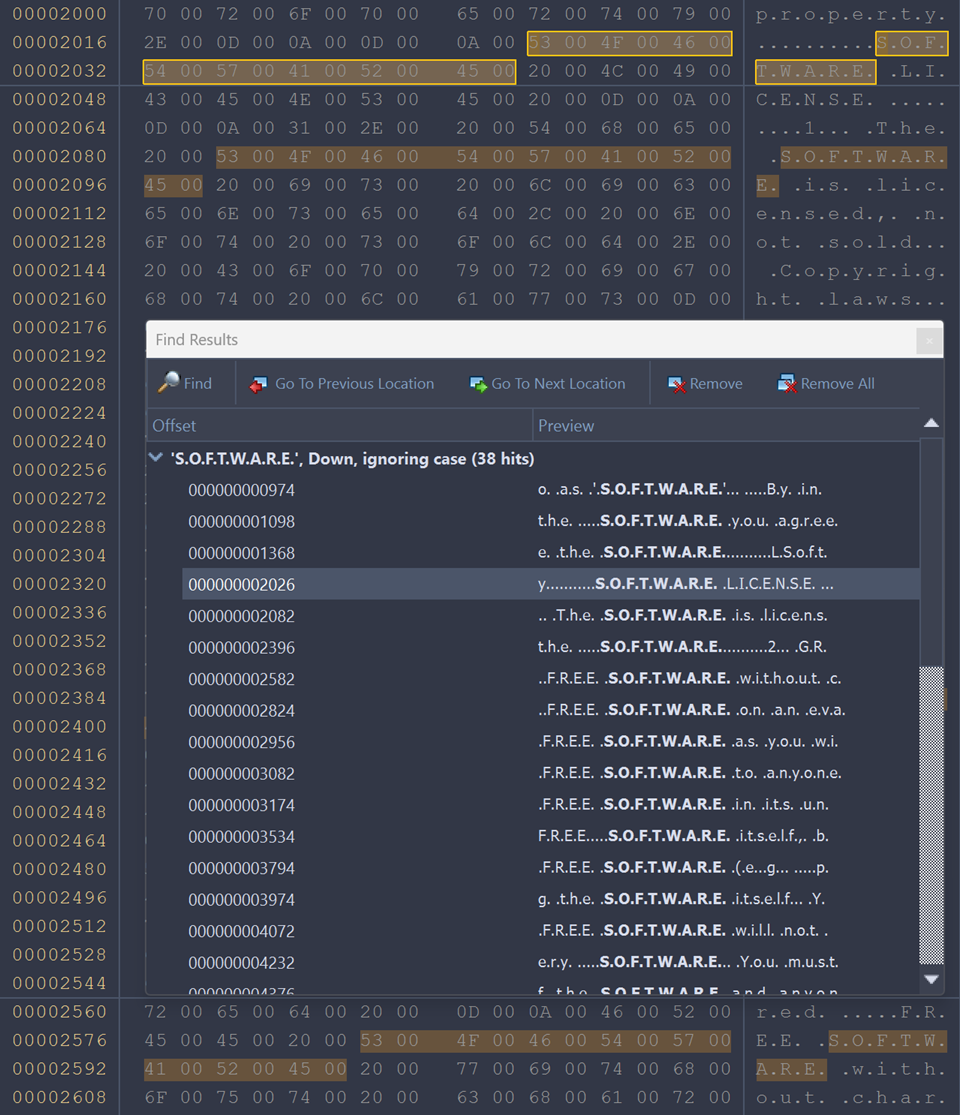This screenshot has width=960, height=1115.
Task: Click the Go To Previous Location arrow icon
Action: [x=259, y=384]
